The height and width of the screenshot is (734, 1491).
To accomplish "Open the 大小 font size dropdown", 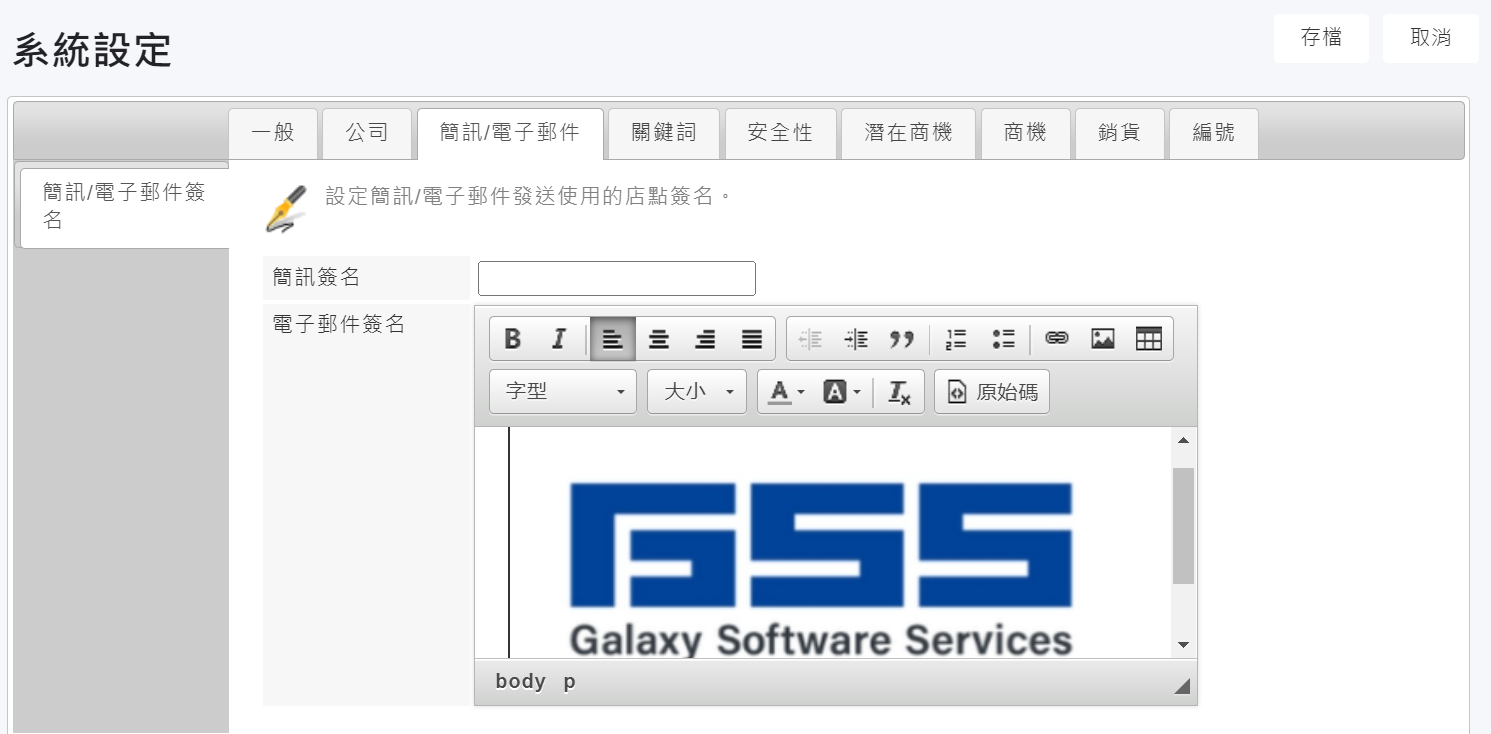I will pyautogui.click(x=697, y=392).
